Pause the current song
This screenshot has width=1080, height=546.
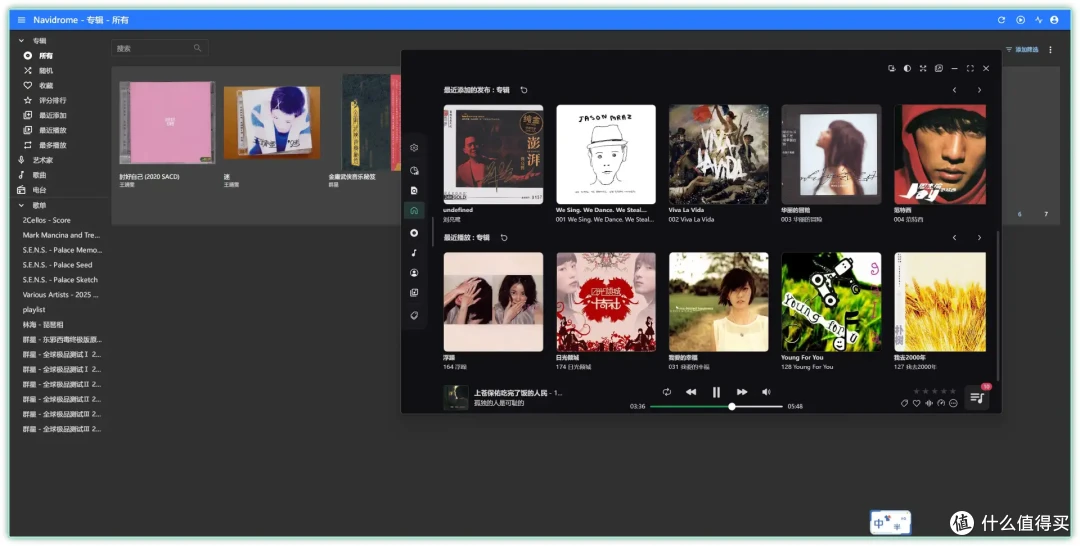[716, 392]
